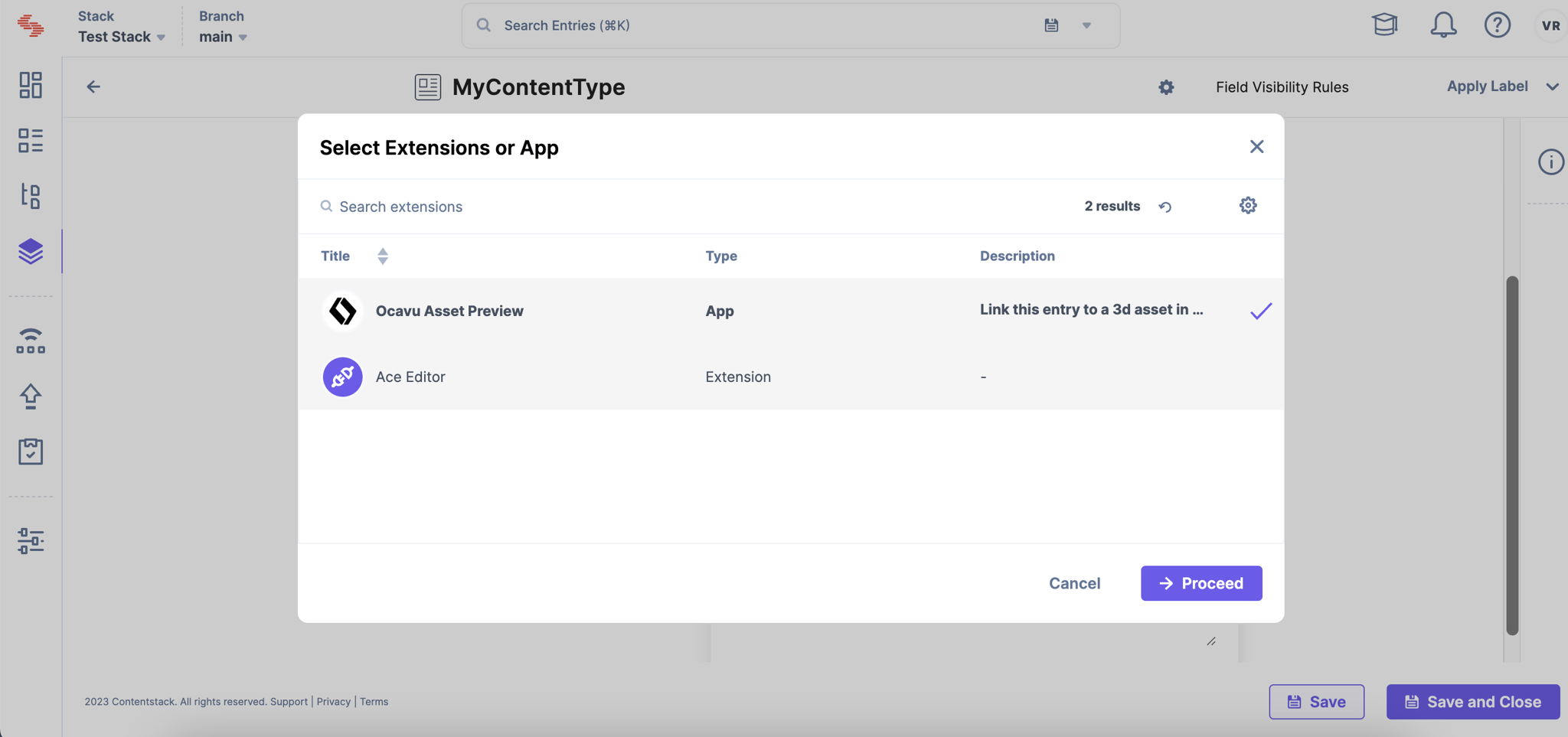
Task: Go back using the left arrow
Action: click(x=93, y=86)
